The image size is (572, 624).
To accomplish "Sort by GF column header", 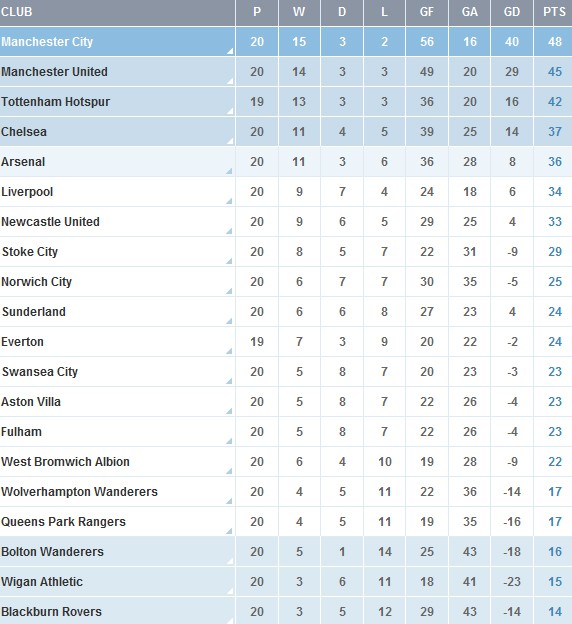I will click(x=426, y=12).
